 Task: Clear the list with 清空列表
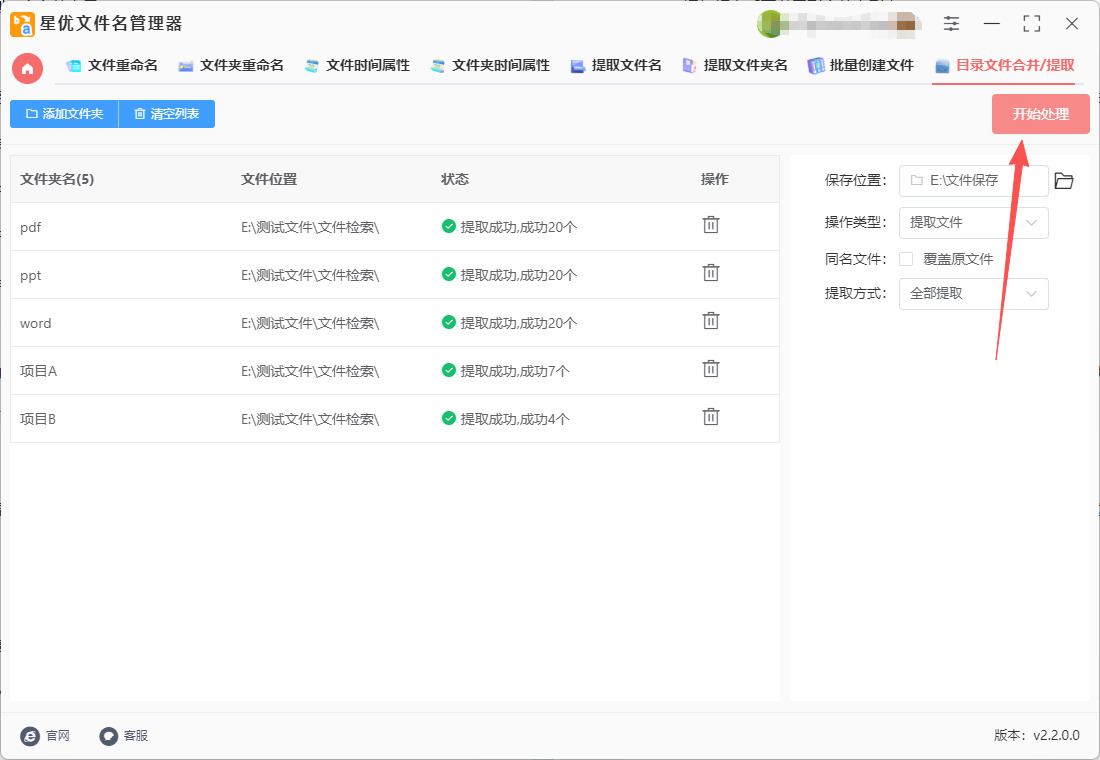click(x=166, y=114)
